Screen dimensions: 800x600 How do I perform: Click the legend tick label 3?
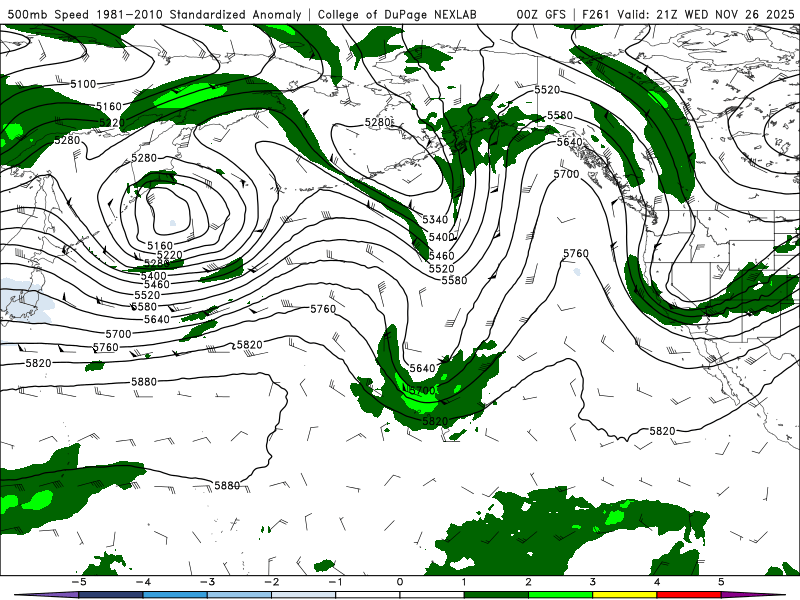pos(592,582)
